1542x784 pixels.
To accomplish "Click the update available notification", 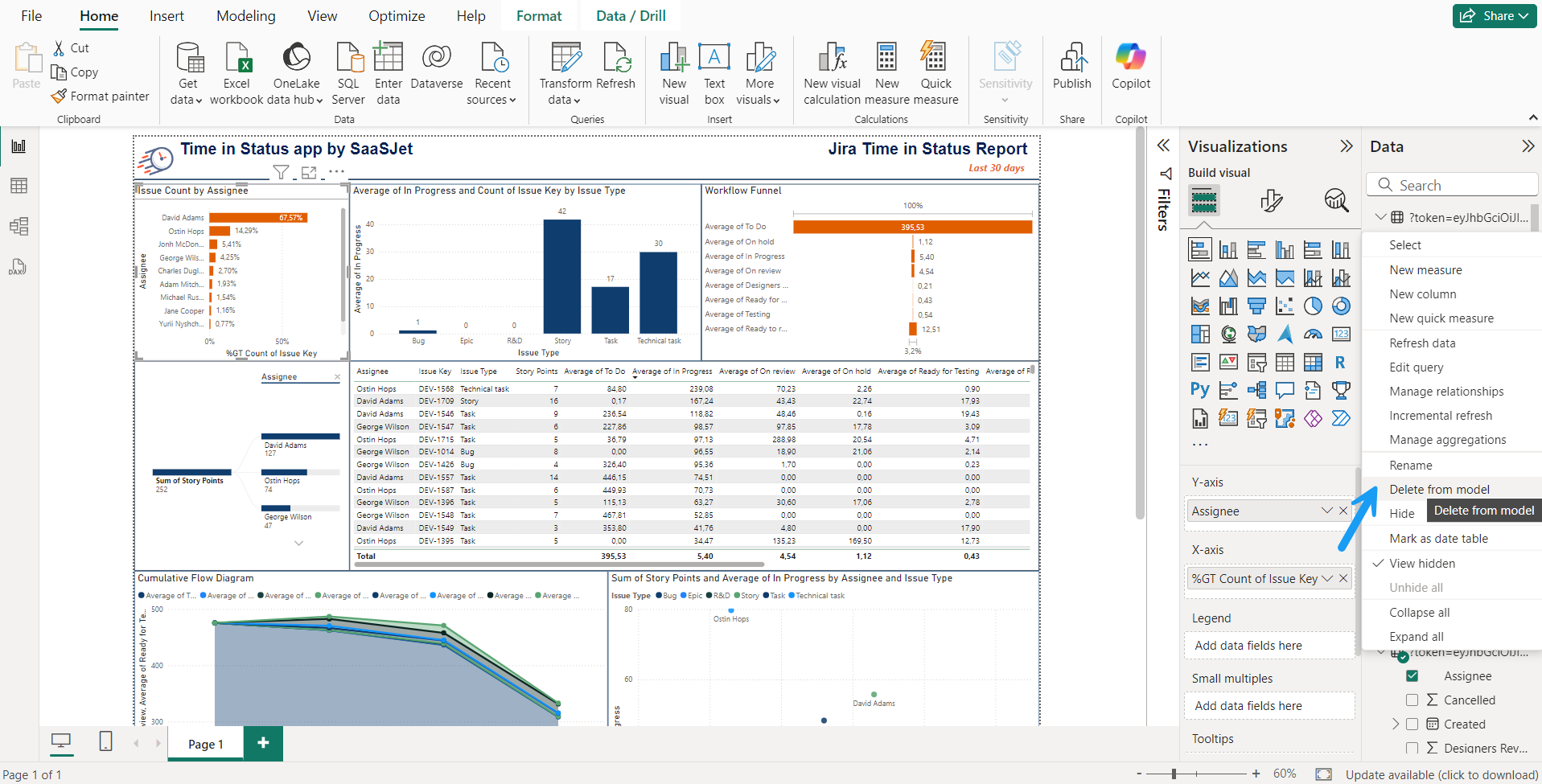I will point(1441,775).
